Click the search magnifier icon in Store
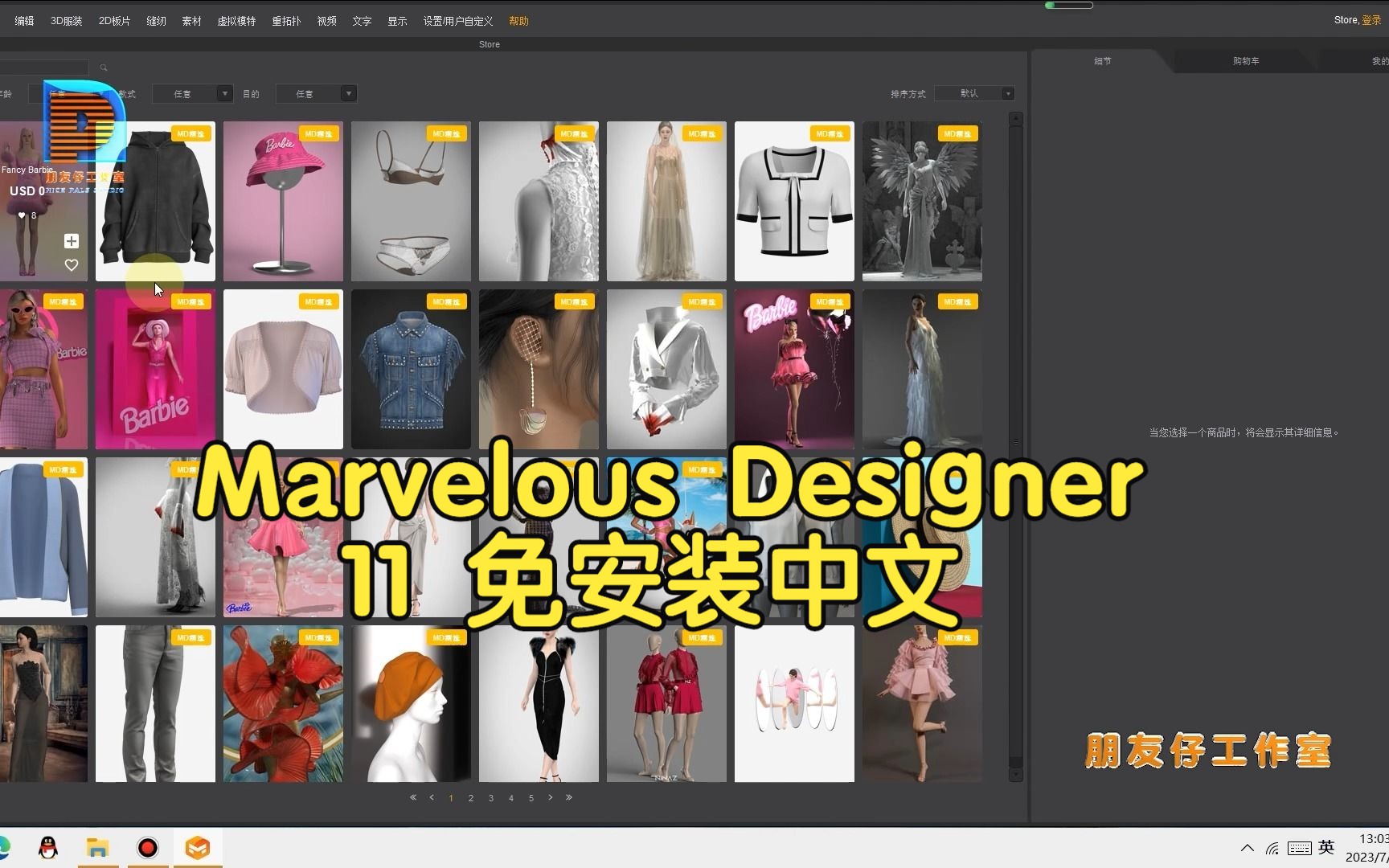 coord(104,68)
